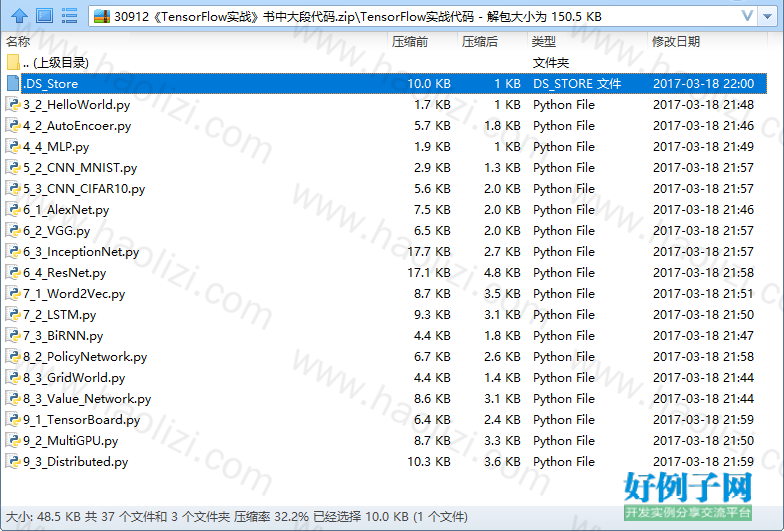
Task: Click the archive icon in address bar
Action: (102, 16)
